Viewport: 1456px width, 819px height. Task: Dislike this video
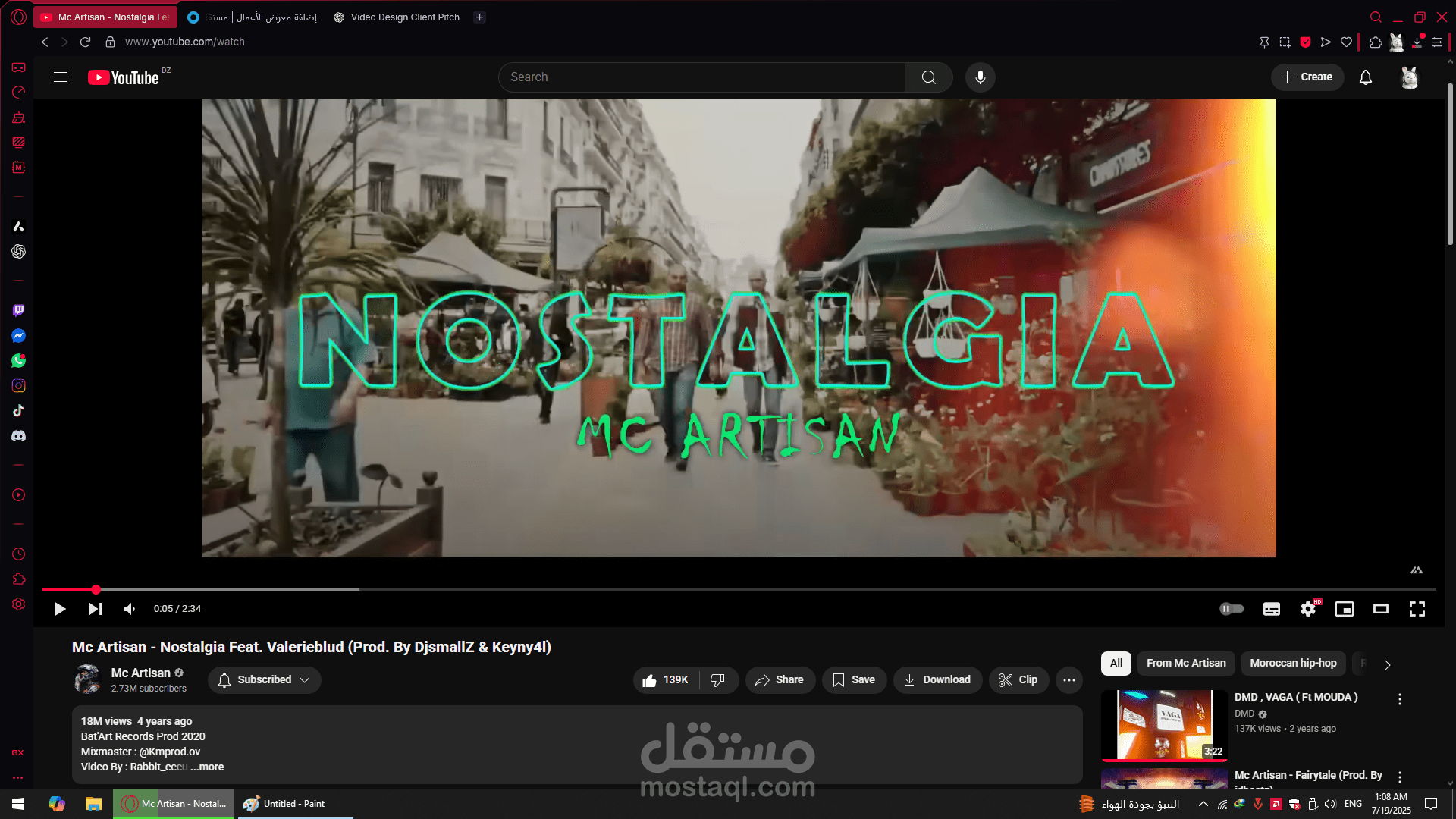pyautogui.click(x=718, y=680)
